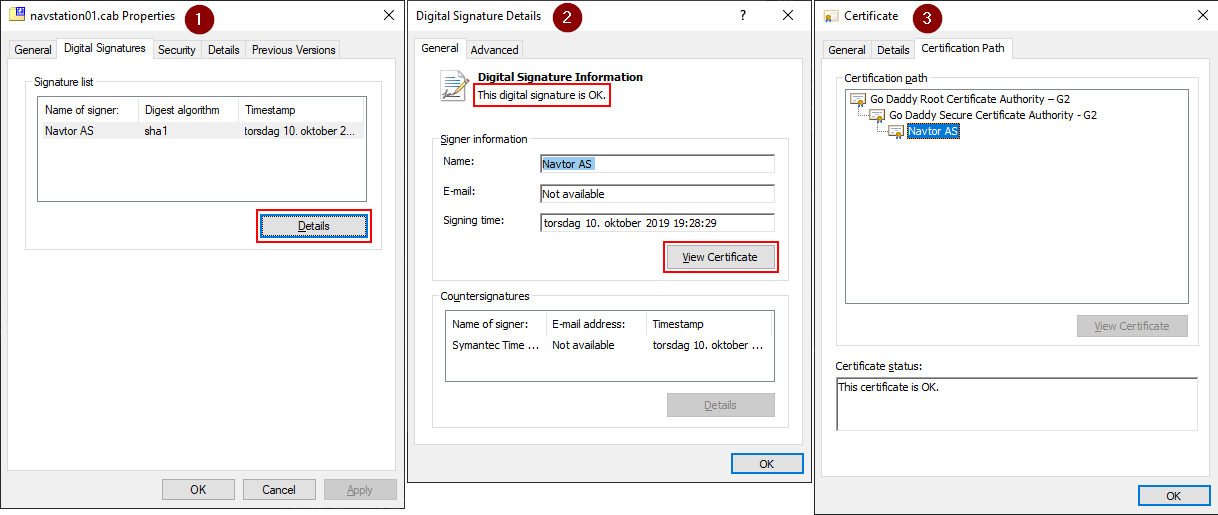
Task: Open General tab in Digital Signature Details
Action: click(440, 48)
